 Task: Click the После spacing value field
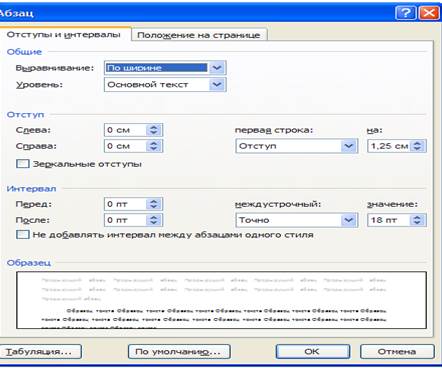click(125, 220)
